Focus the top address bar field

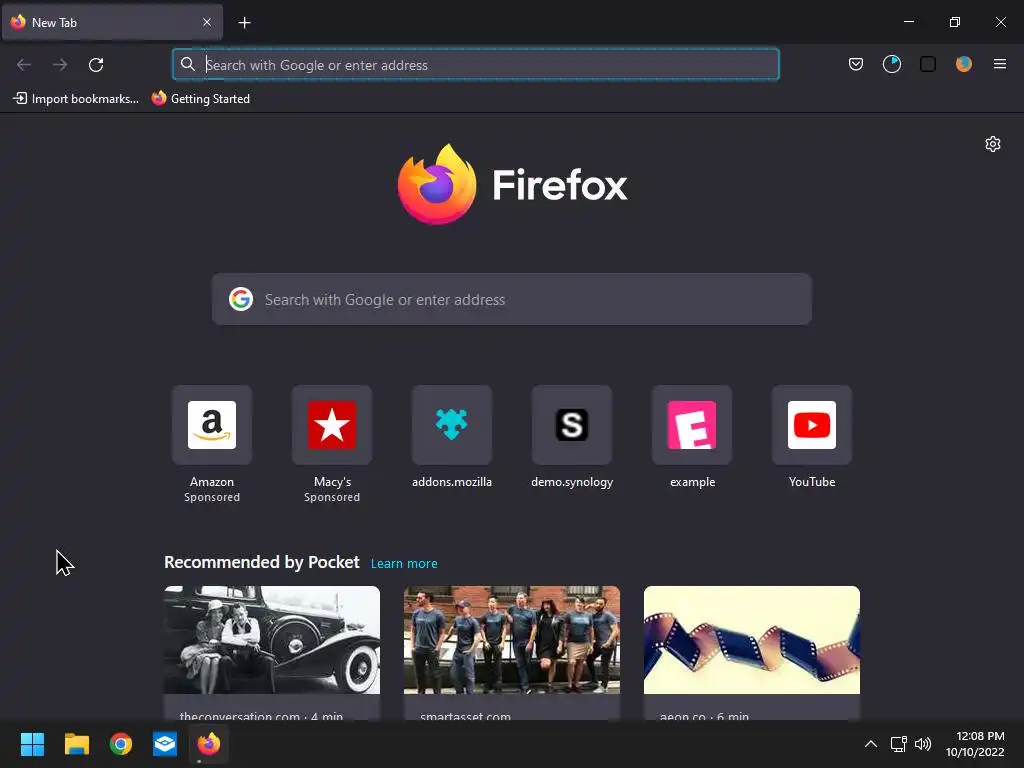tap(475, 64)
